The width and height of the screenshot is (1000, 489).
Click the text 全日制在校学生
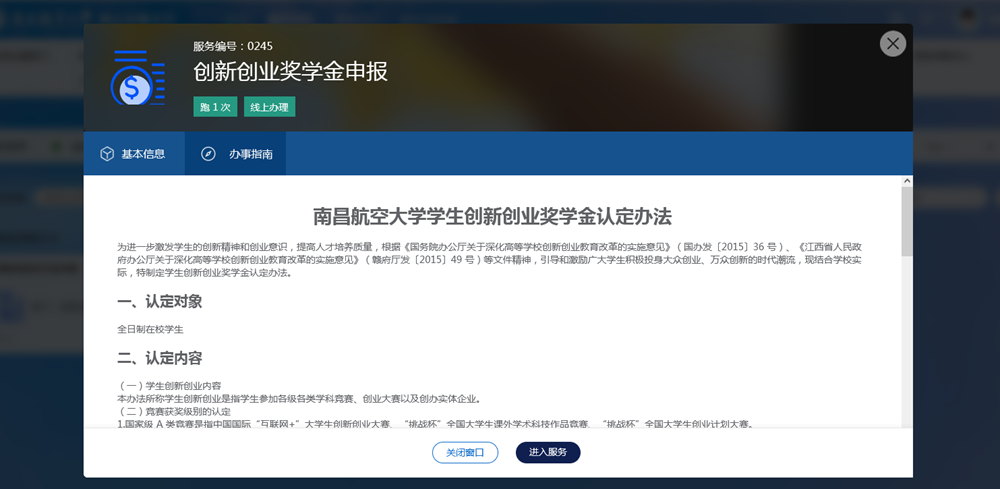(151, 330)
